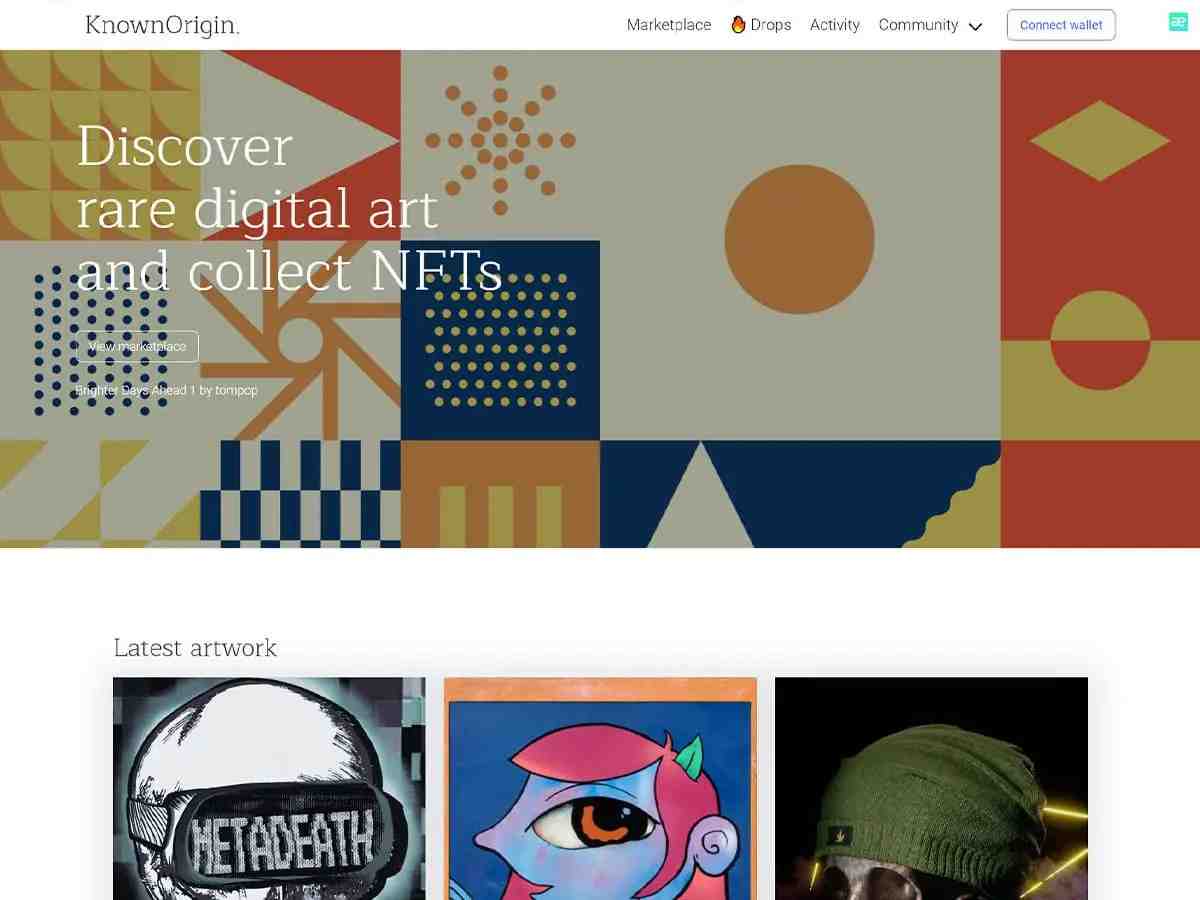
Task: Open the cartoon eye character artwork
Action: coord(600,788)
